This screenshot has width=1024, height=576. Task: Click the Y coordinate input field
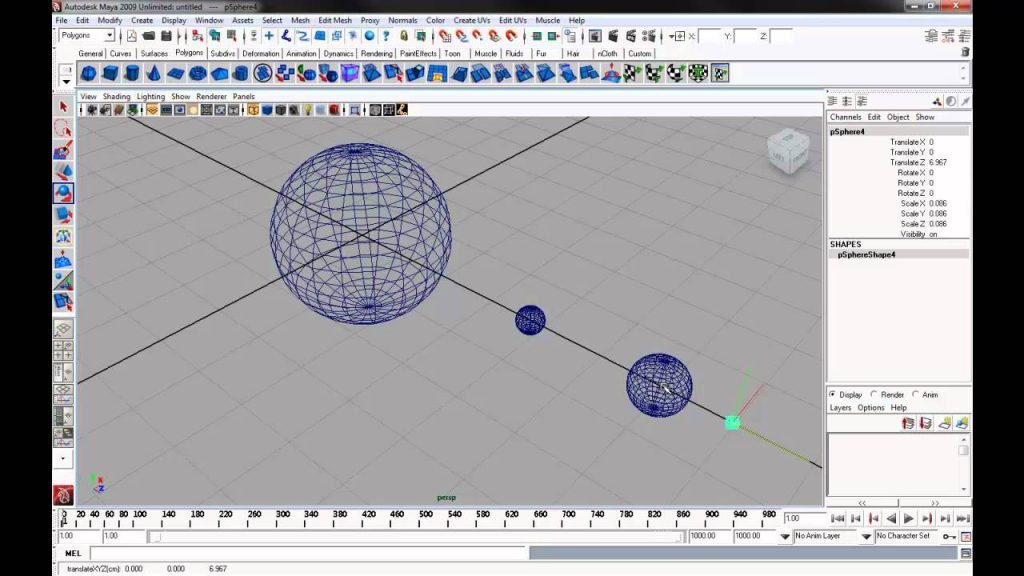click(x=745, y=36)
